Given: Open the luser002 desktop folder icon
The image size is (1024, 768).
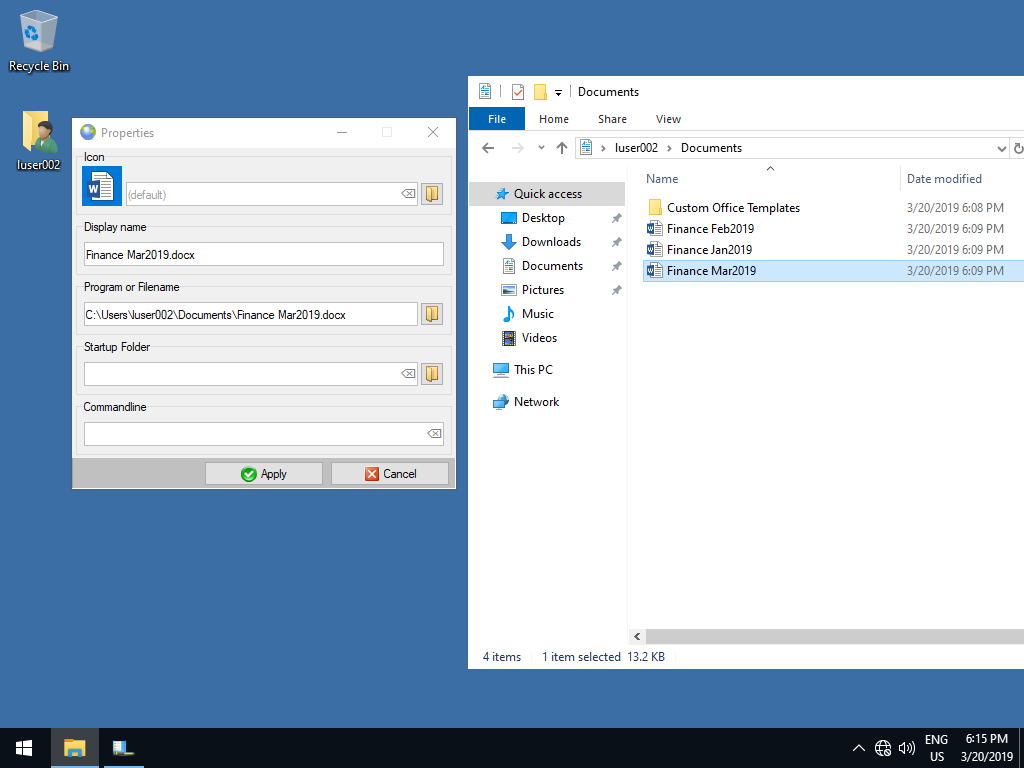Looking at the screenshot, I should [38, 140].
